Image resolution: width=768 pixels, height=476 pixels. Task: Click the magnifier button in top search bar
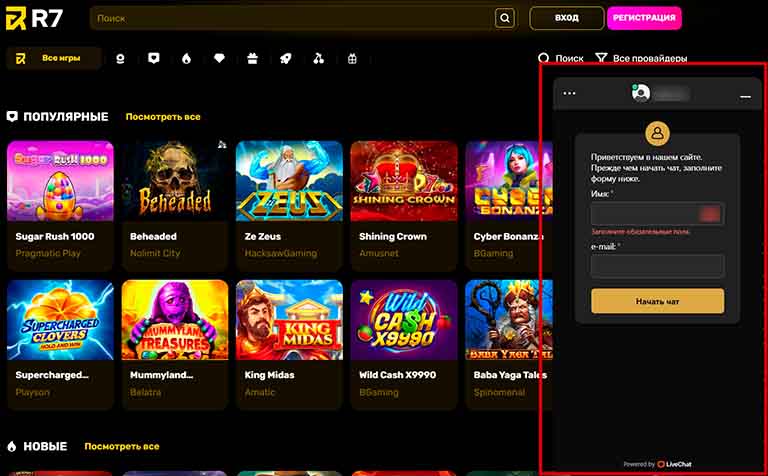[505, 18]
